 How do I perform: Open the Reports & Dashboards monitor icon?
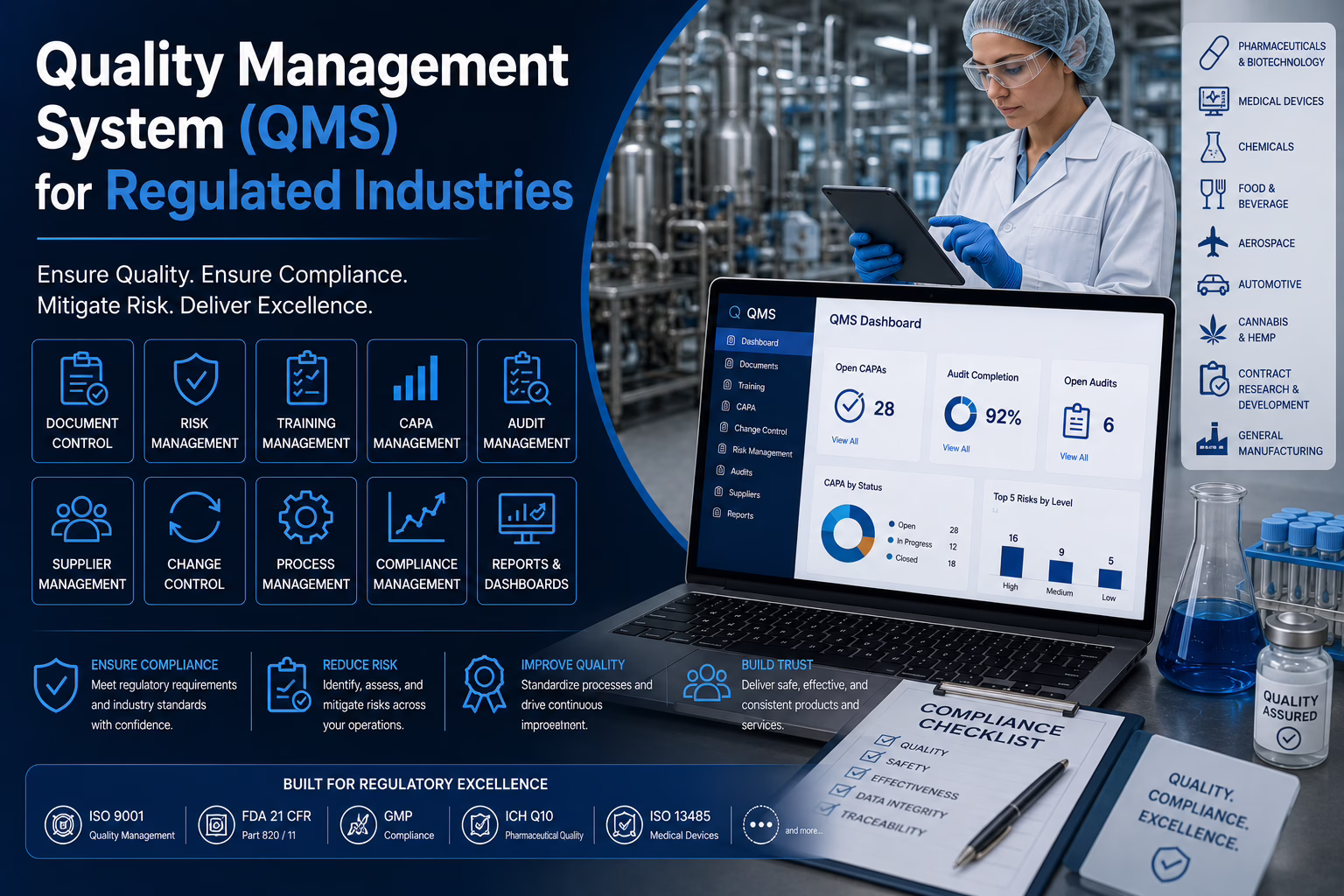coord(526,518)
